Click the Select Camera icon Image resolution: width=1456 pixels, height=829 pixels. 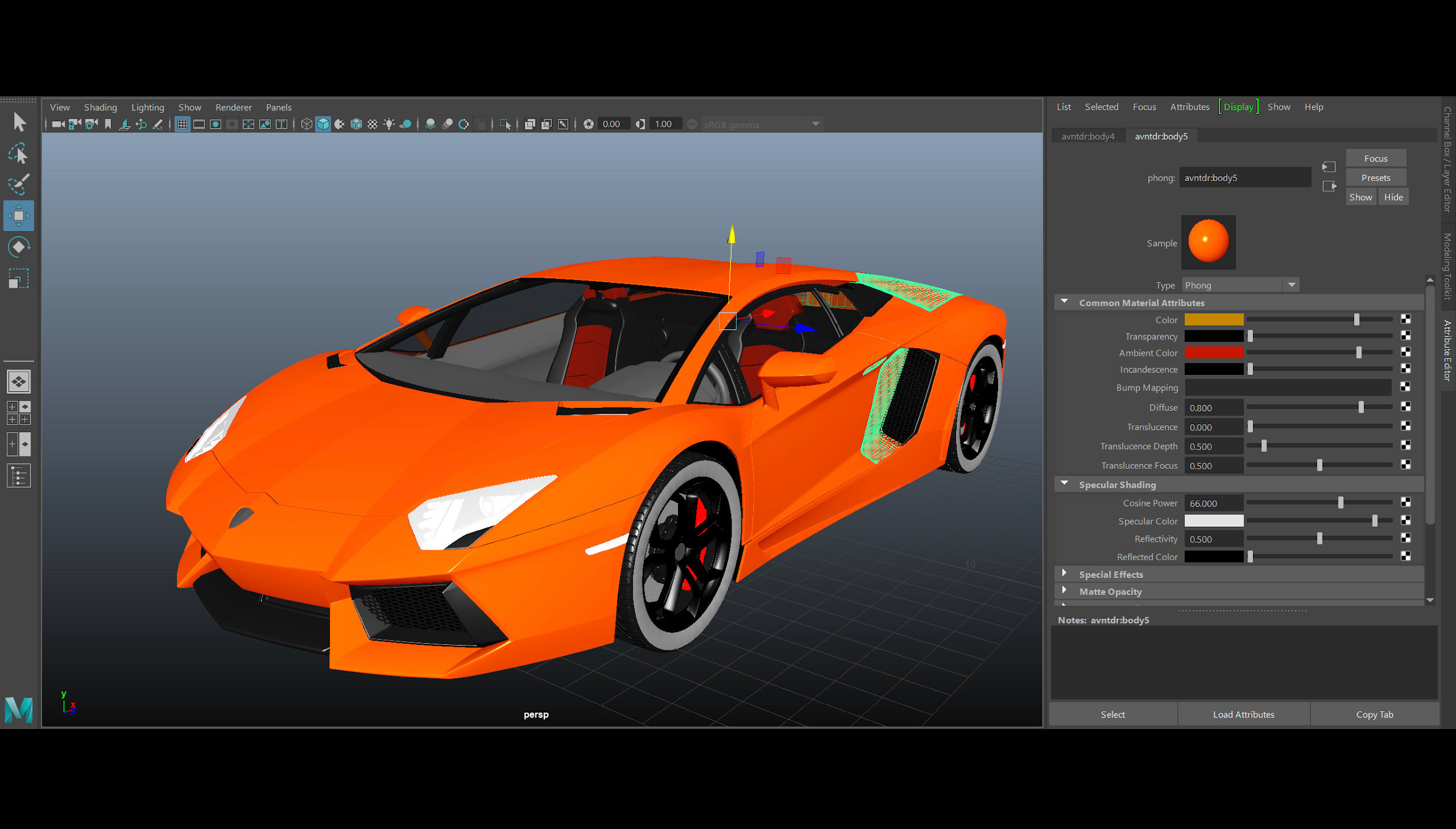pos(58,124)
